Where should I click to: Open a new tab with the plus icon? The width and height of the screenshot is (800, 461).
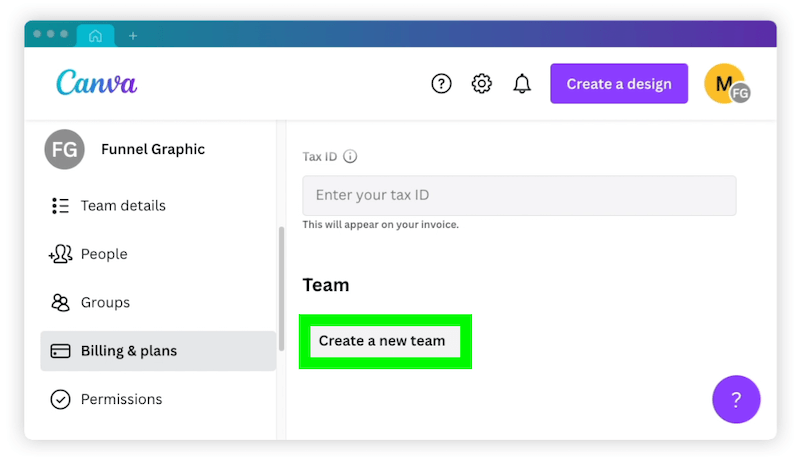(x=133, y=36)
